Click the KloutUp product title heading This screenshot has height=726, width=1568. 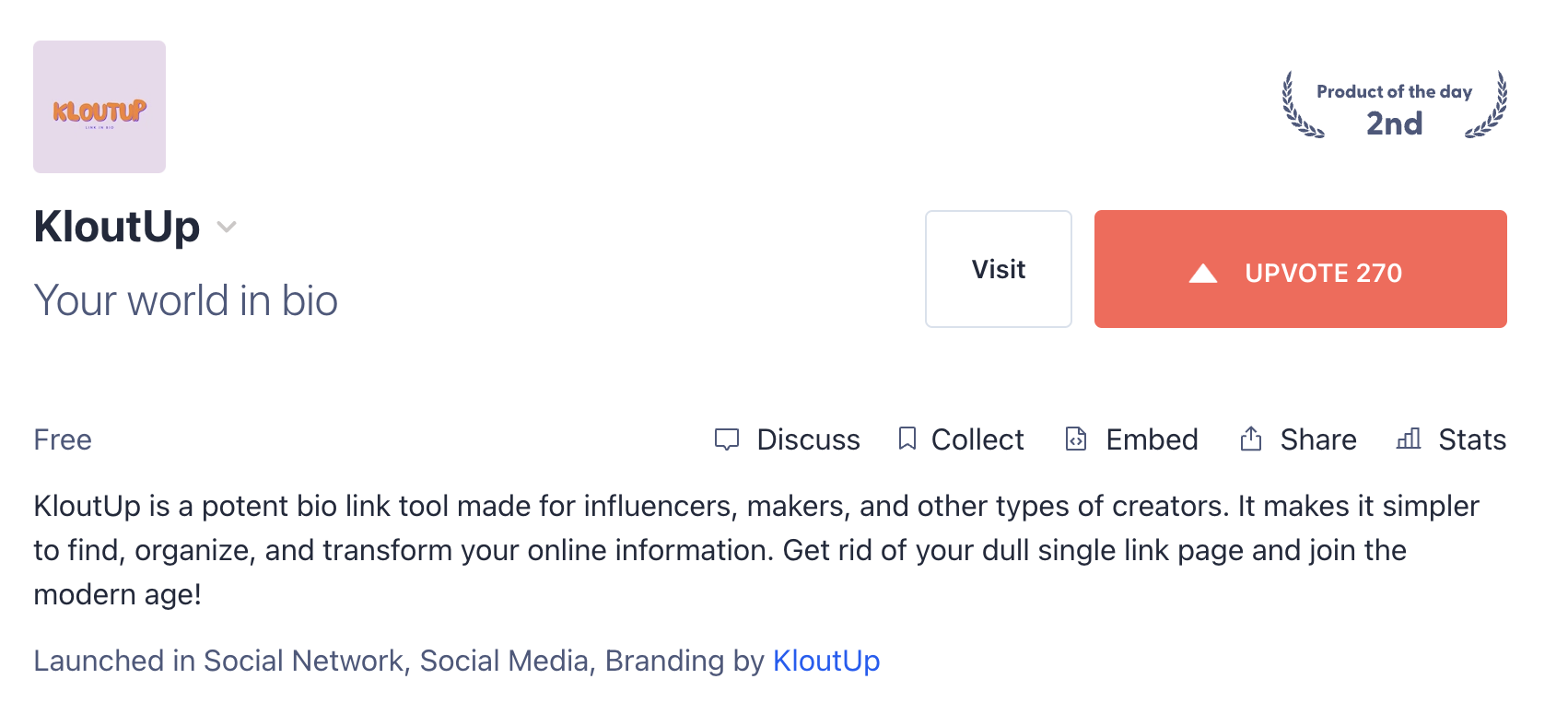tap(117, 227)
